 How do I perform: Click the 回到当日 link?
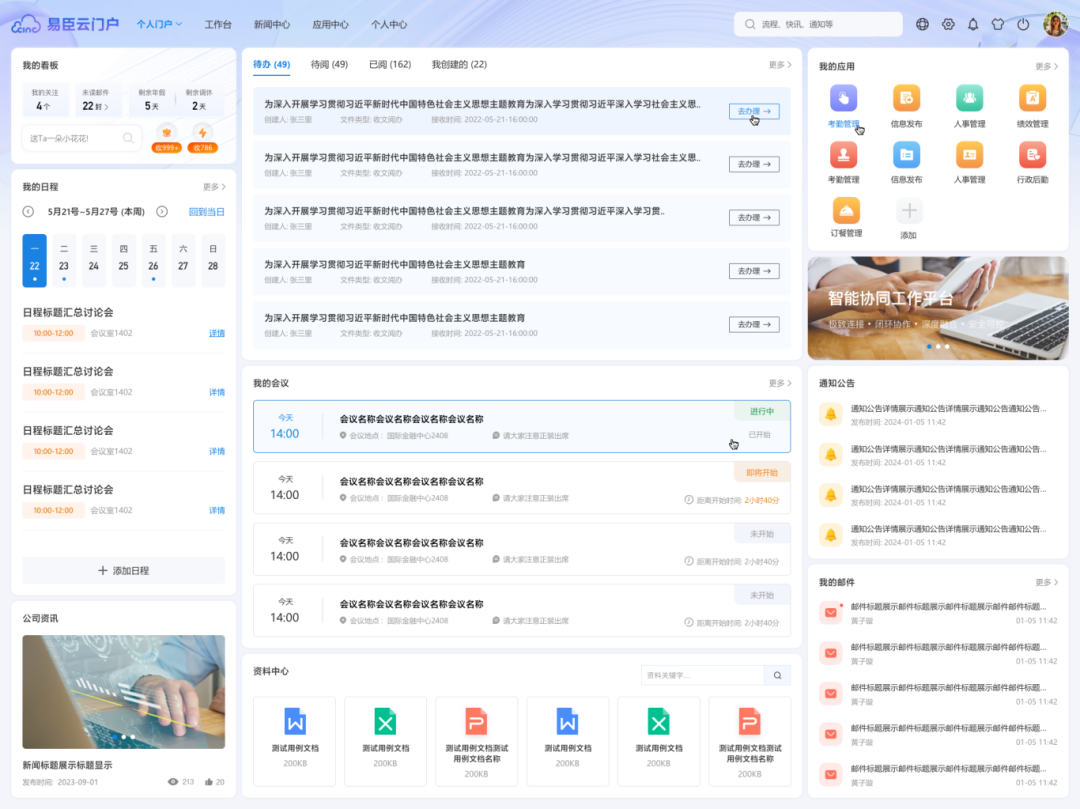click(207, 211)
